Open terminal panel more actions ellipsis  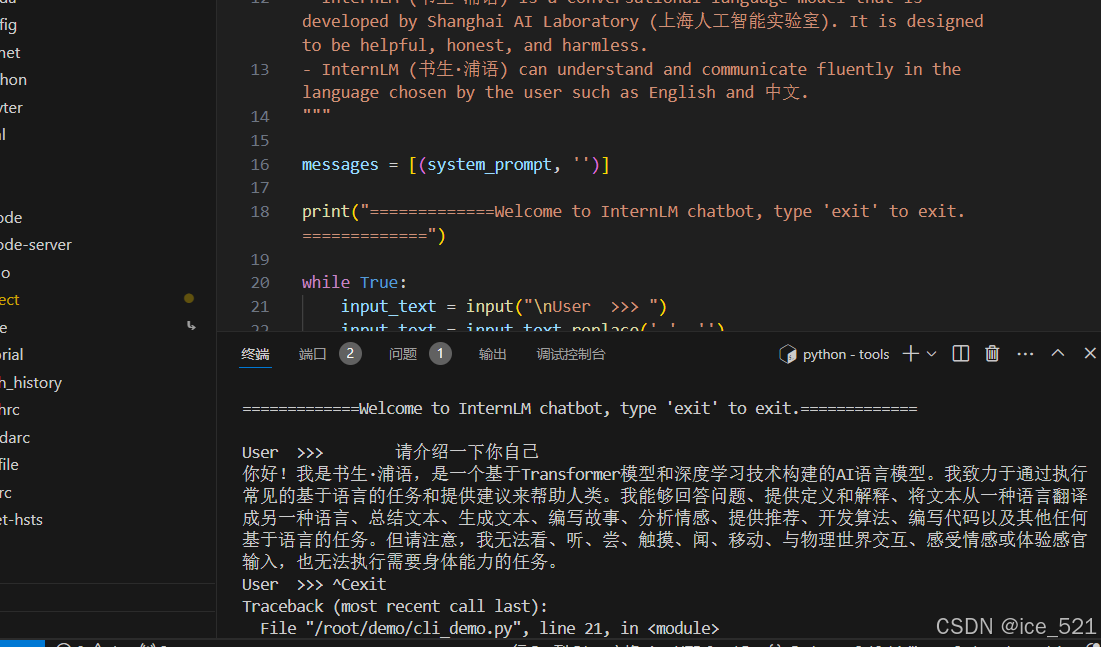coord(1025,354)
